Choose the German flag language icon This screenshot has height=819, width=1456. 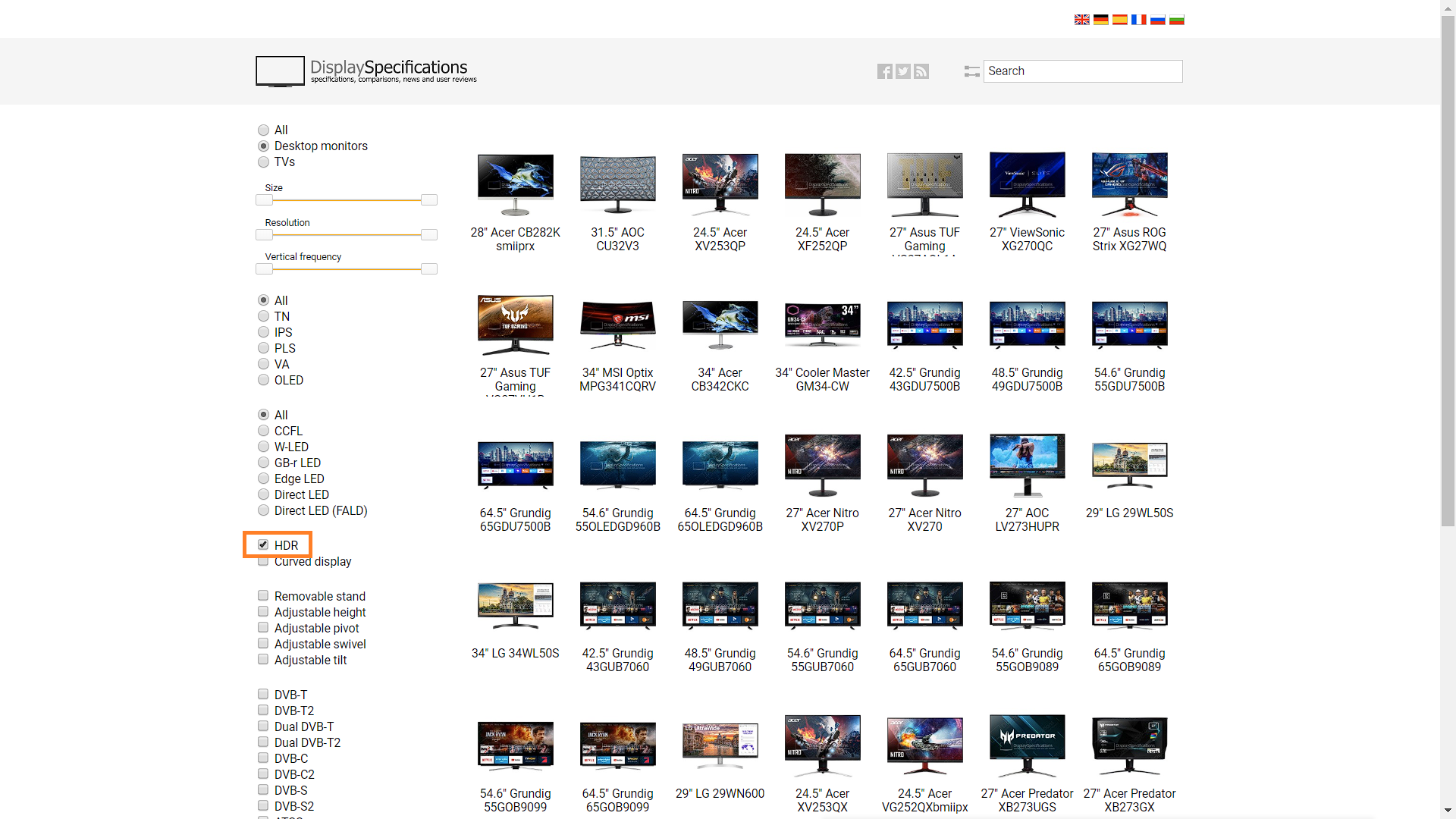click(1100, 20)
